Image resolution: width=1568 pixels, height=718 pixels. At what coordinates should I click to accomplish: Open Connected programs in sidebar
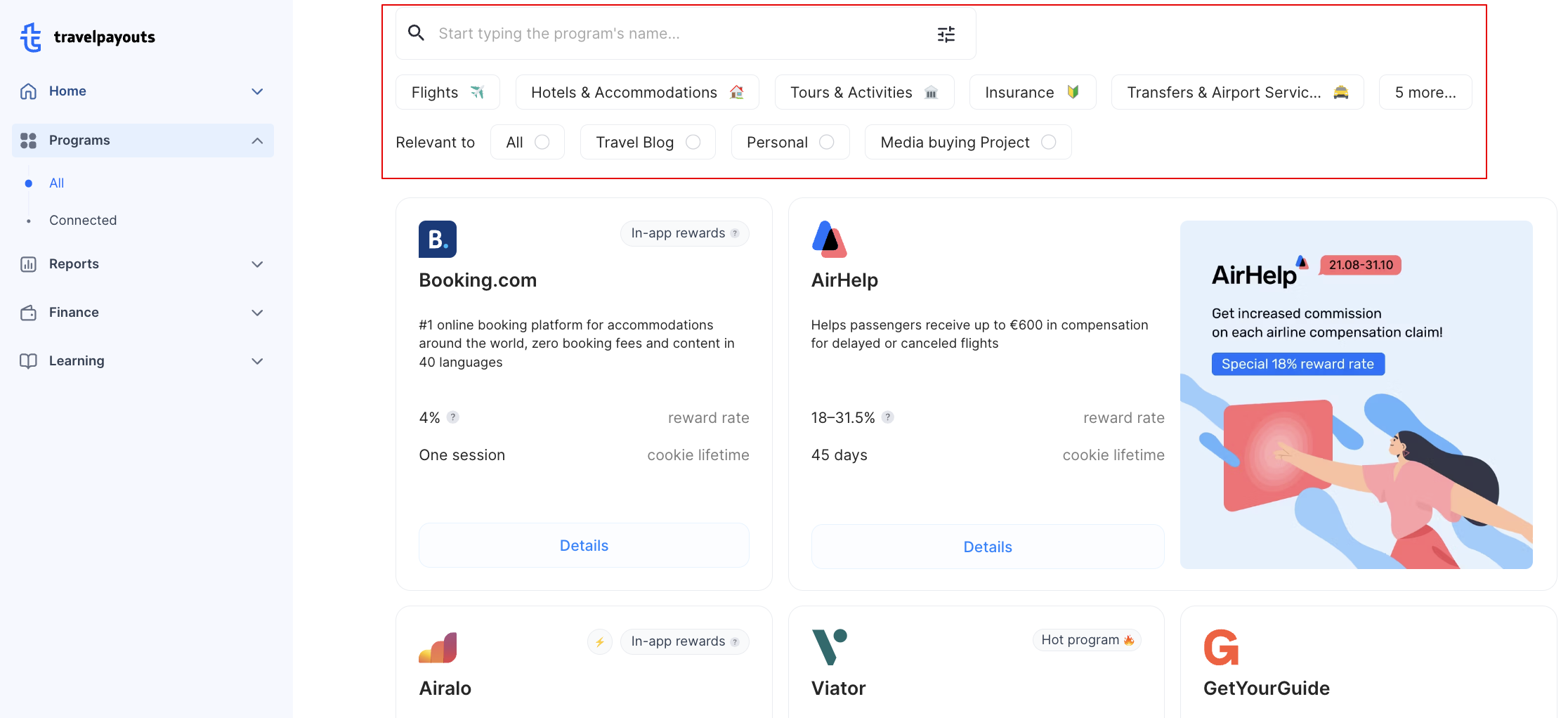tap(83, 221)
